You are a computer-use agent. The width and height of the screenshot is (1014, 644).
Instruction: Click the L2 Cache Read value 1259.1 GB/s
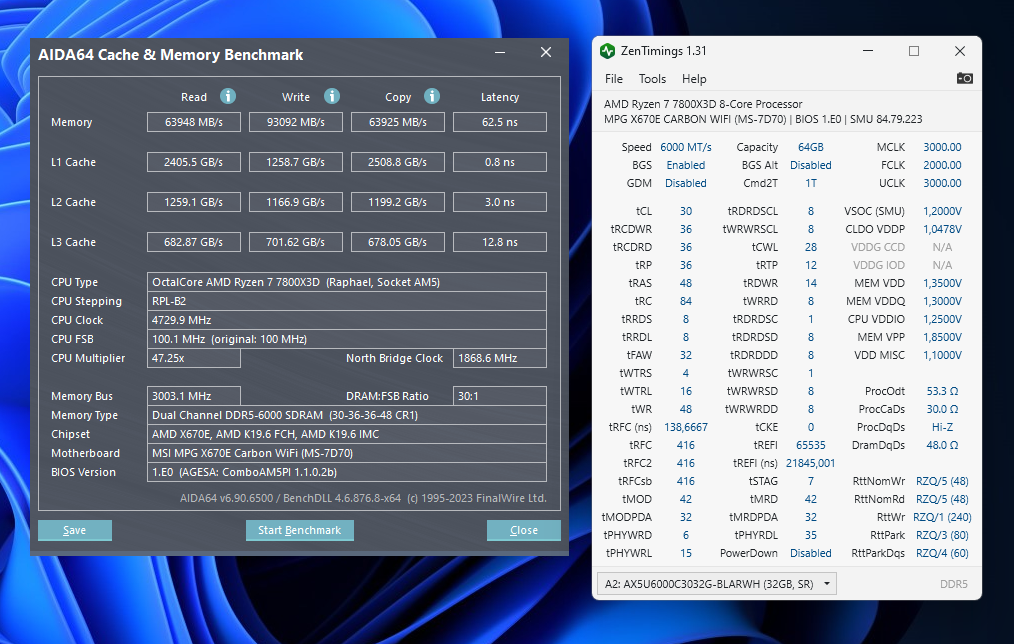point(194,202)
